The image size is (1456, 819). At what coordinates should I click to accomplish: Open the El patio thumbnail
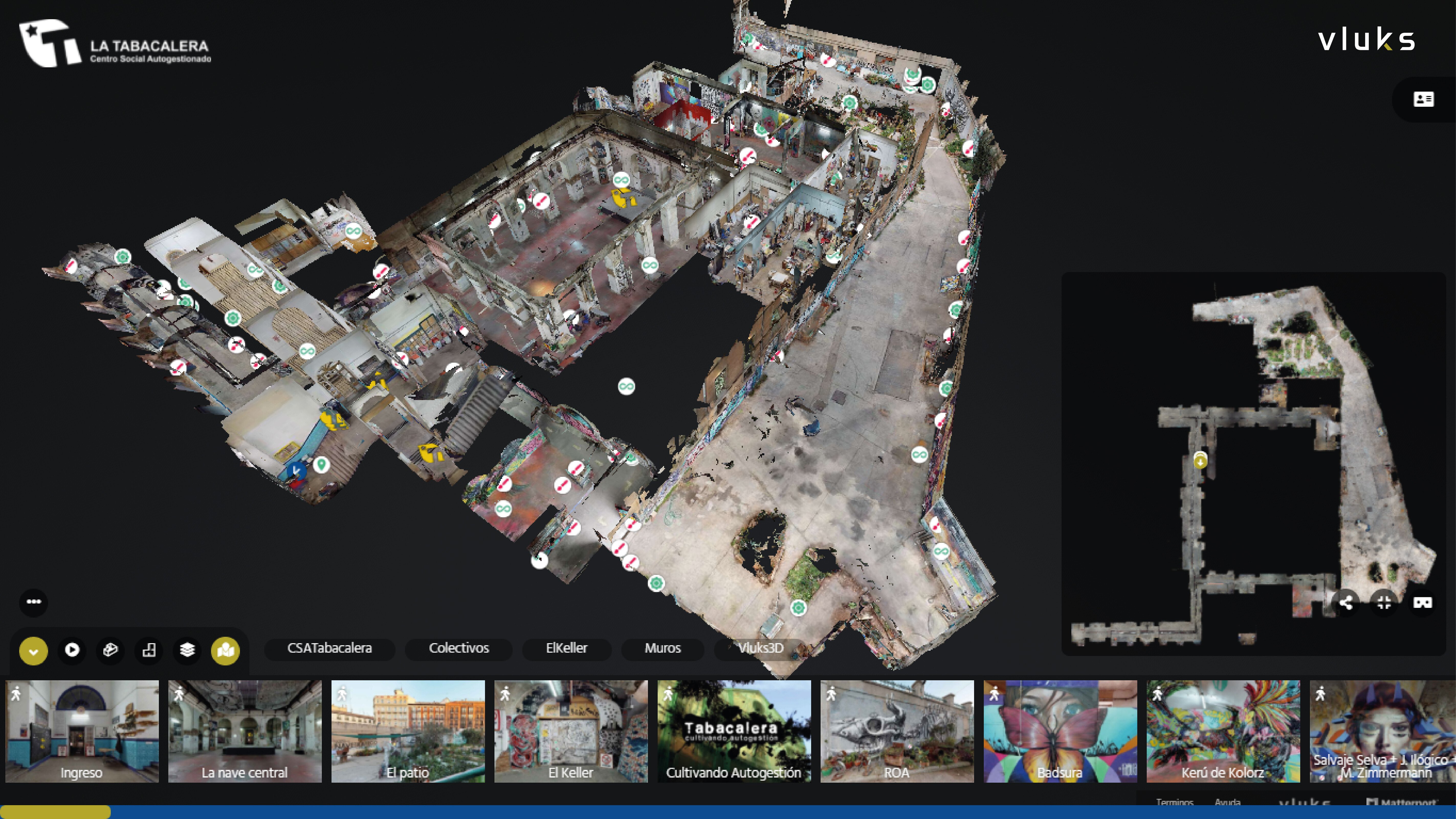(x=408, y=731)
